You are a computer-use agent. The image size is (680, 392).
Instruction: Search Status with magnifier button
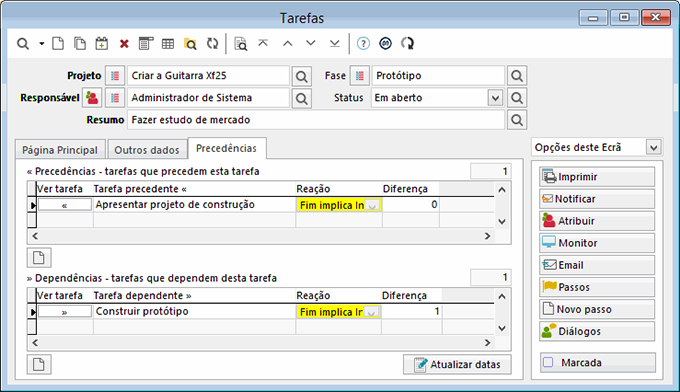click(517, 98)
